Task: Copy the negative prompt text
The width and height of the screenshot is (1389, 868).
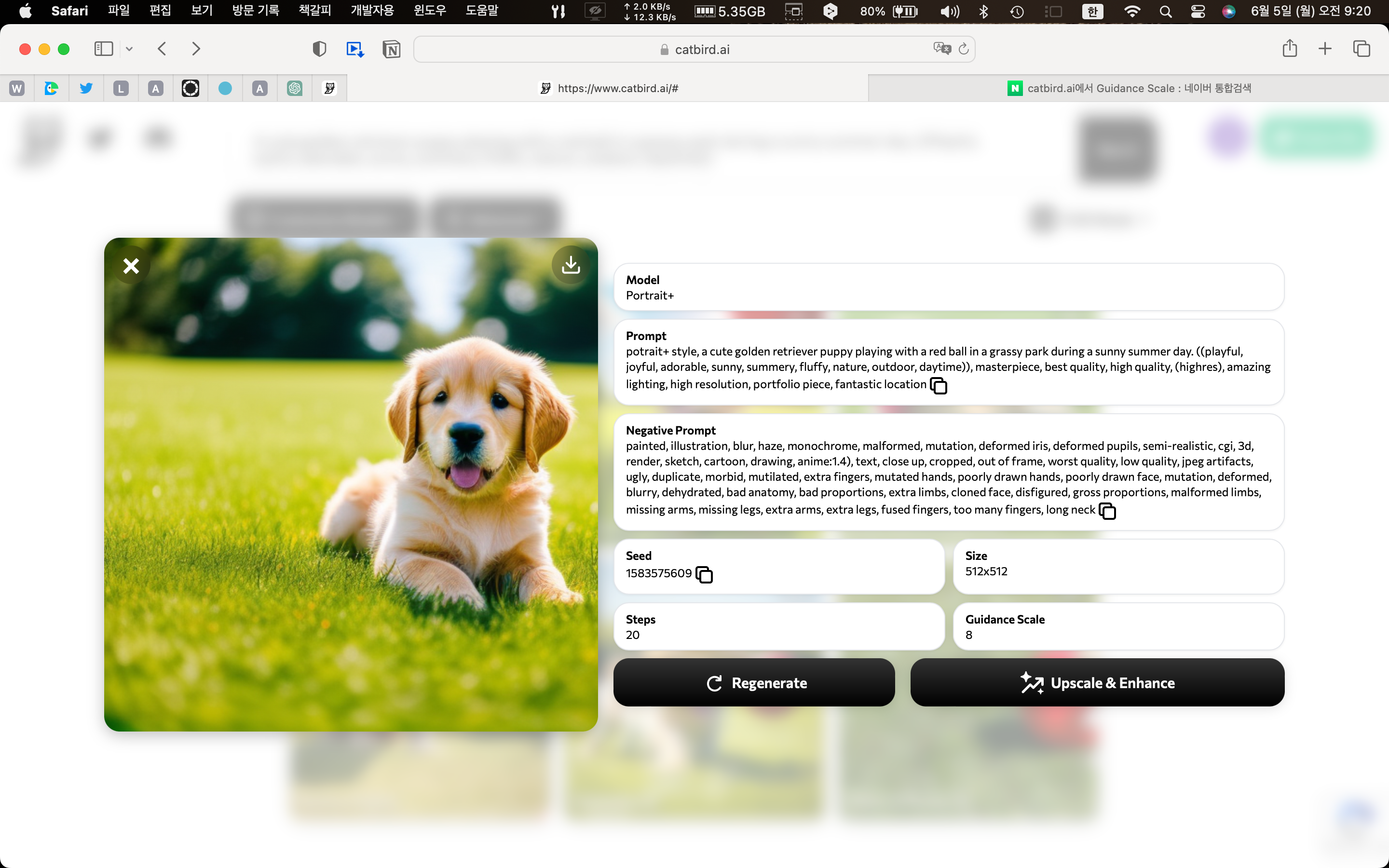Action: click(x=1106, y=511)
